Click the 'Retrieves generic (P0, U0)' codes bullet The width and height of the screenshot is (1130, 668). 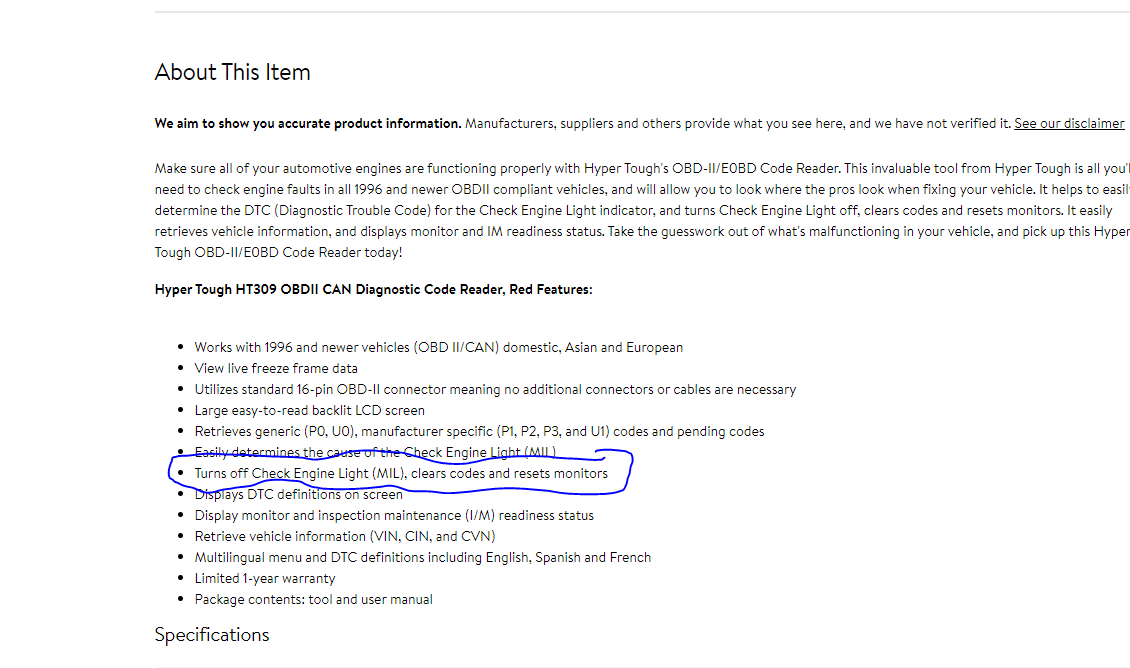[479, 432]
